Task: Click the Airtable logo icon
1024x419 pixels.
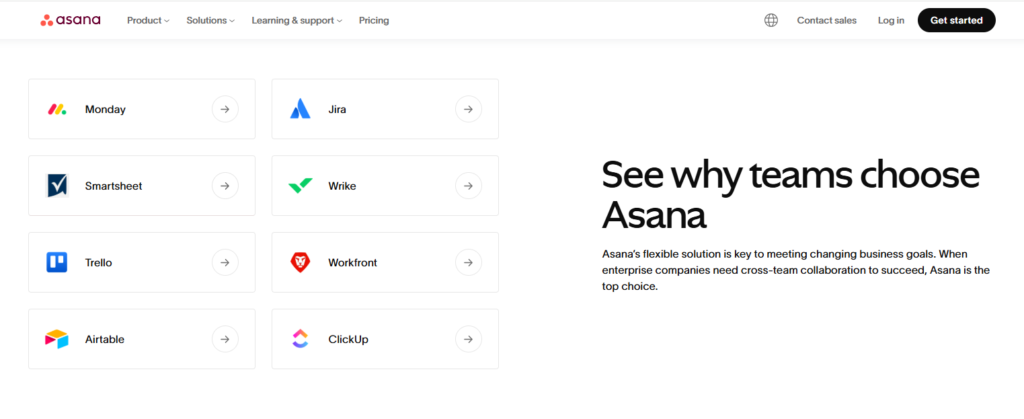Action: pyautogui.click(x=57, y=339)
